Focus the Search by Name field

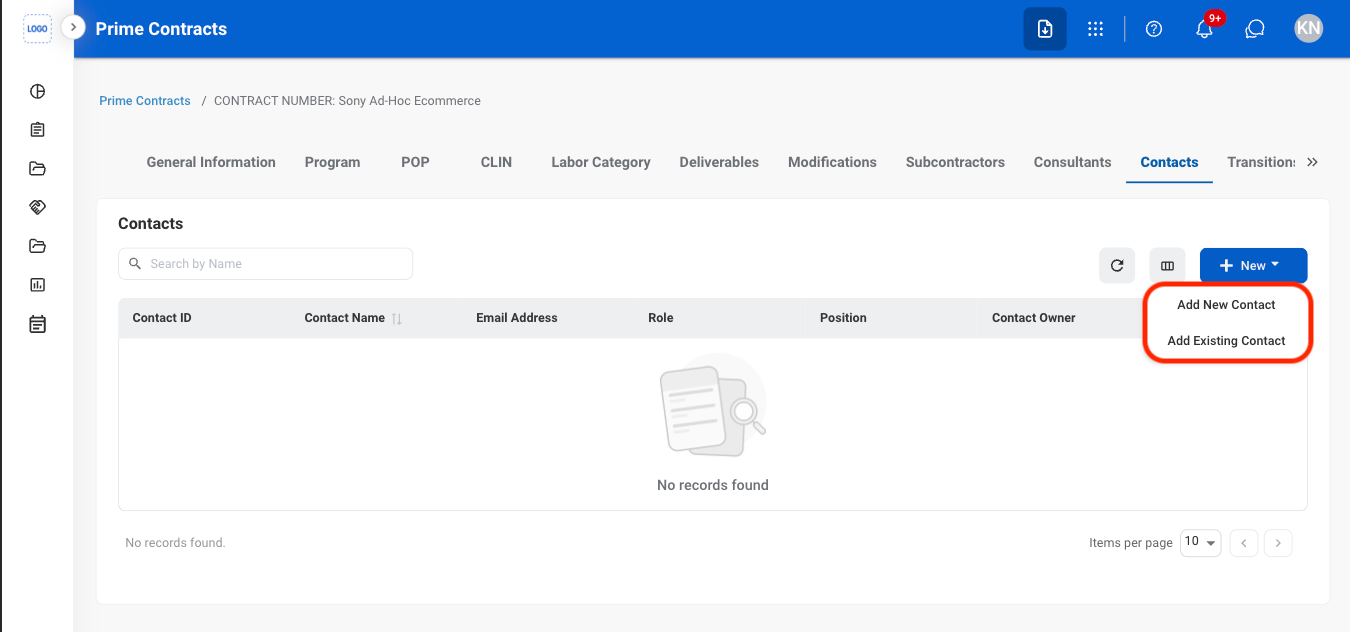[265, 264]
